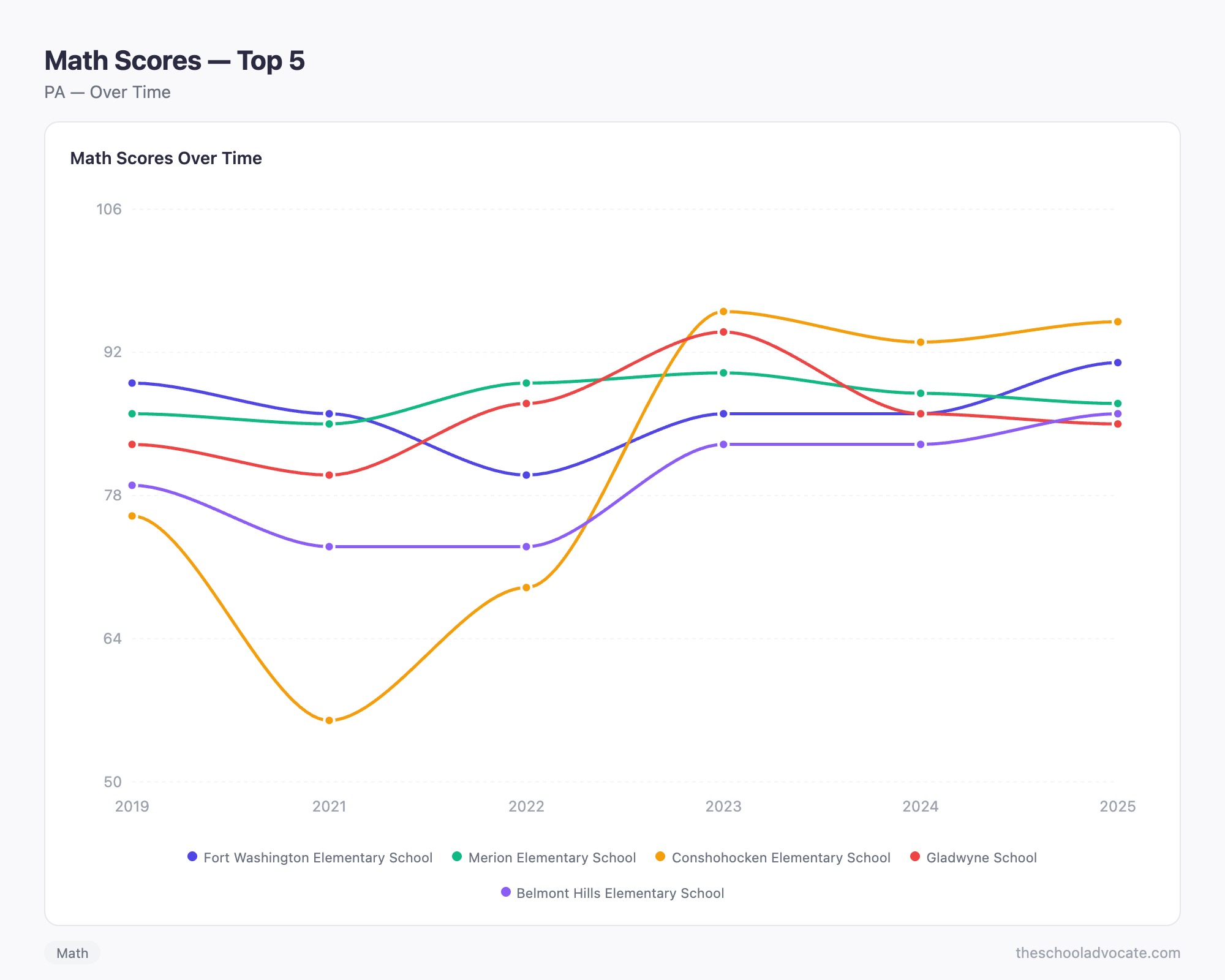Viewport: 1225px width, 980px height.
Task: Click Belmont Hills purple legend dot
Action: (x=506, y=892)
